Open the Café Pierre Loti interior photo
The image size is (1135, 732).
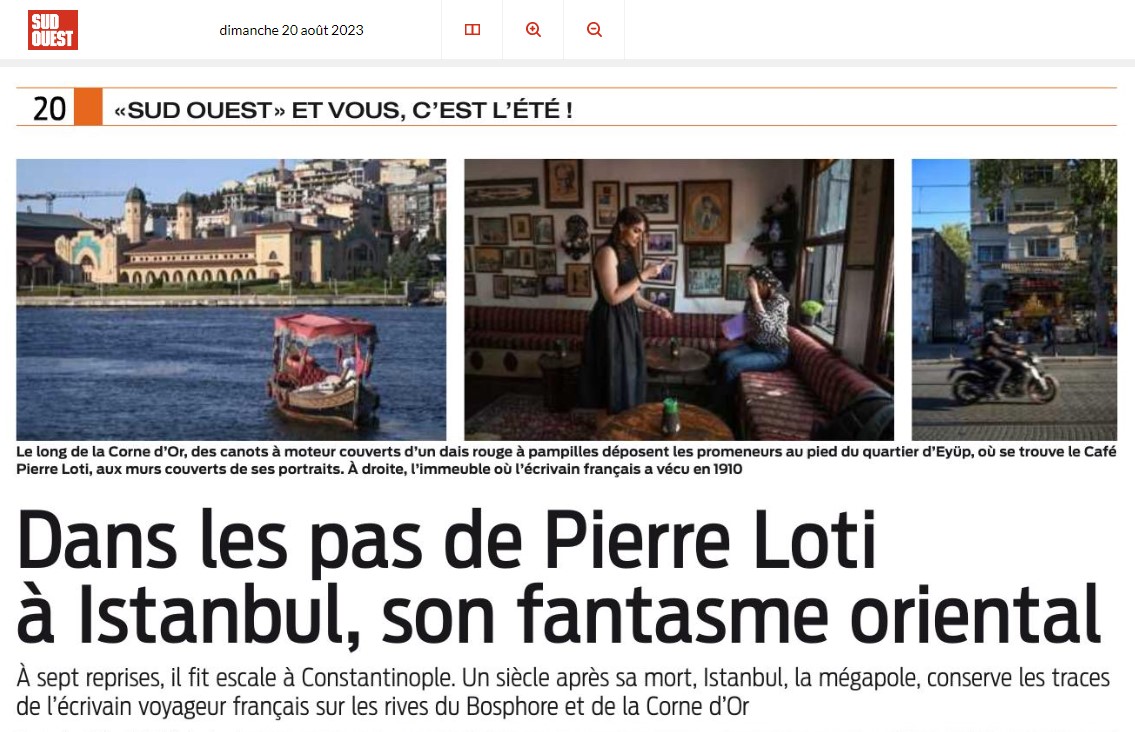point(679,299)
